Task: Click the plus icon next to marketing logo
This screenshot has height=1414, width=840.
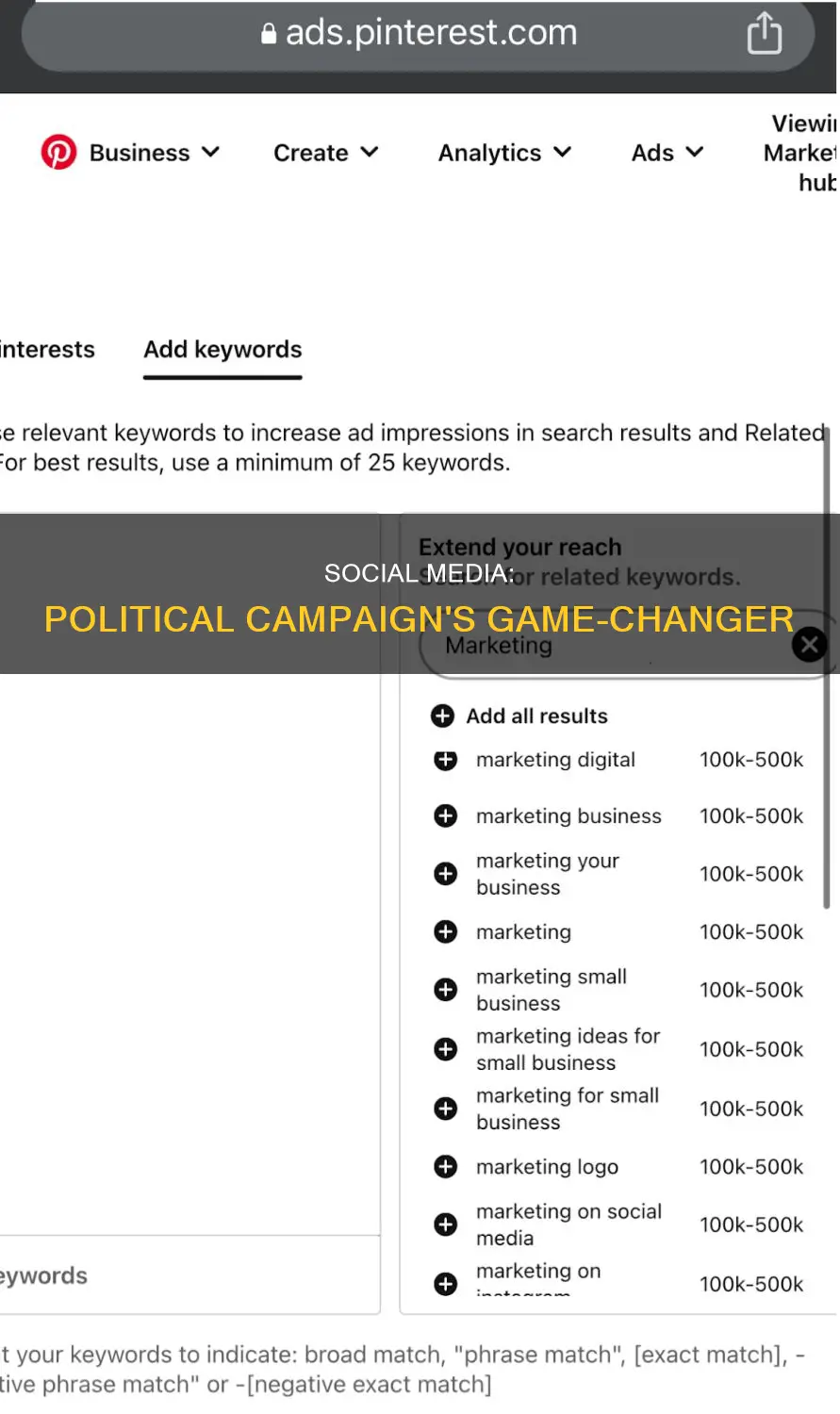Action: tap(444, 1166)
